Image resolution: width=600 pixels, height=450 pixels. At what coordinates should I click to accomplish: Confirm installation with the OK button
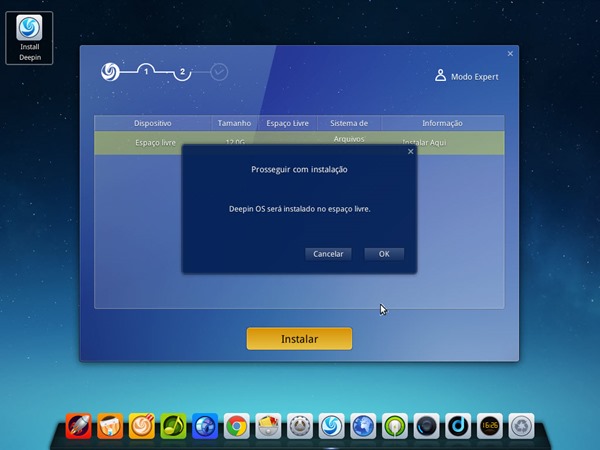(384, 254)
